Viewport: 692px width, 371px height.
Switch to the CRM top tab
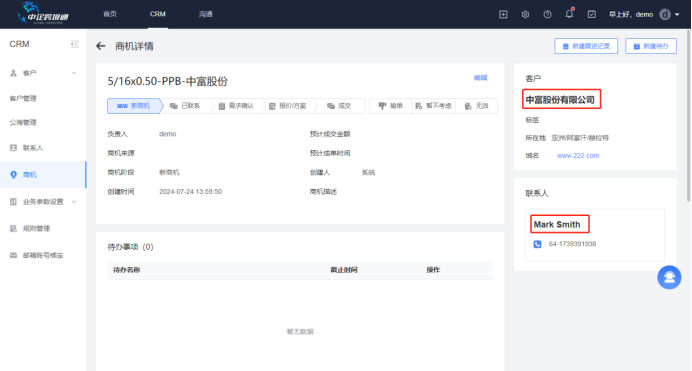point(158,14)
